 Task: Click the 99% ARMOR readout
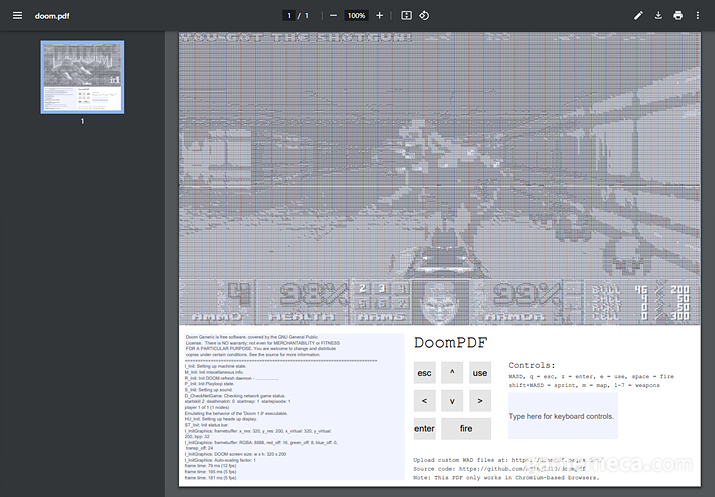point(515,302)
